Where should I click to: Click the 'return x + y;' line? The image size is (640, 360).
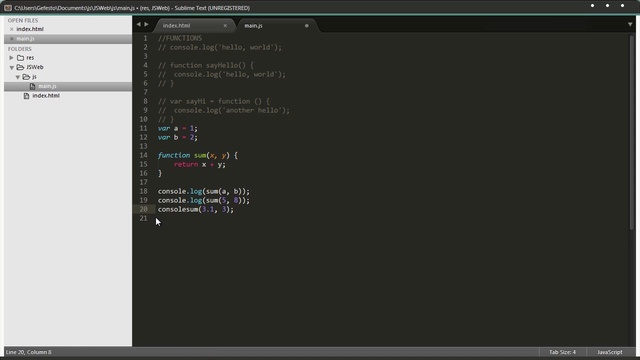200,164
